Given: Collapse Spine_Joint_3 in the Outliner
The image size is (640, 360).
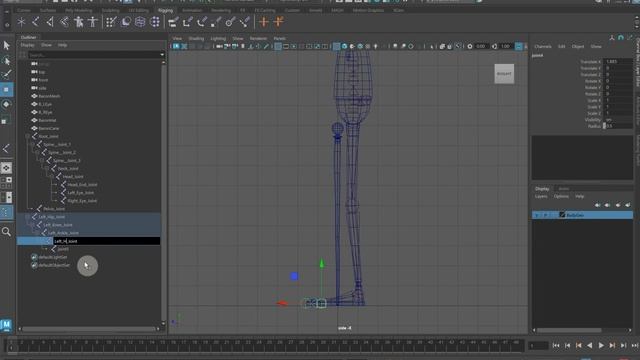Looking at the screenshot, I should click(42, 160).
